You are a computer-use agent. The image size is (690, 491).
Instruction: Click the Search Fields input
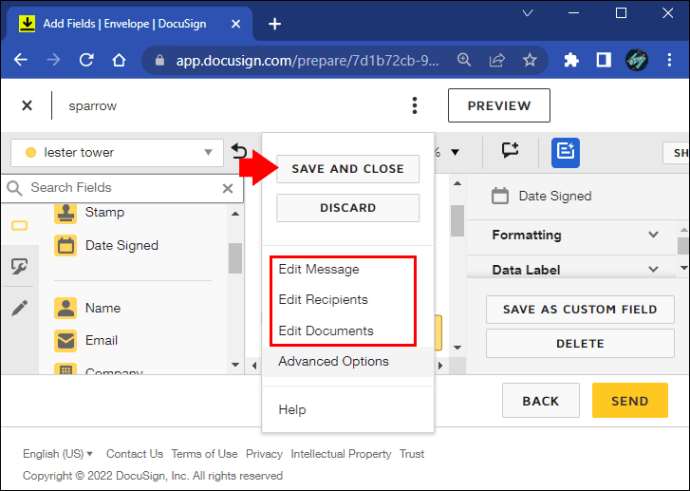122,188
